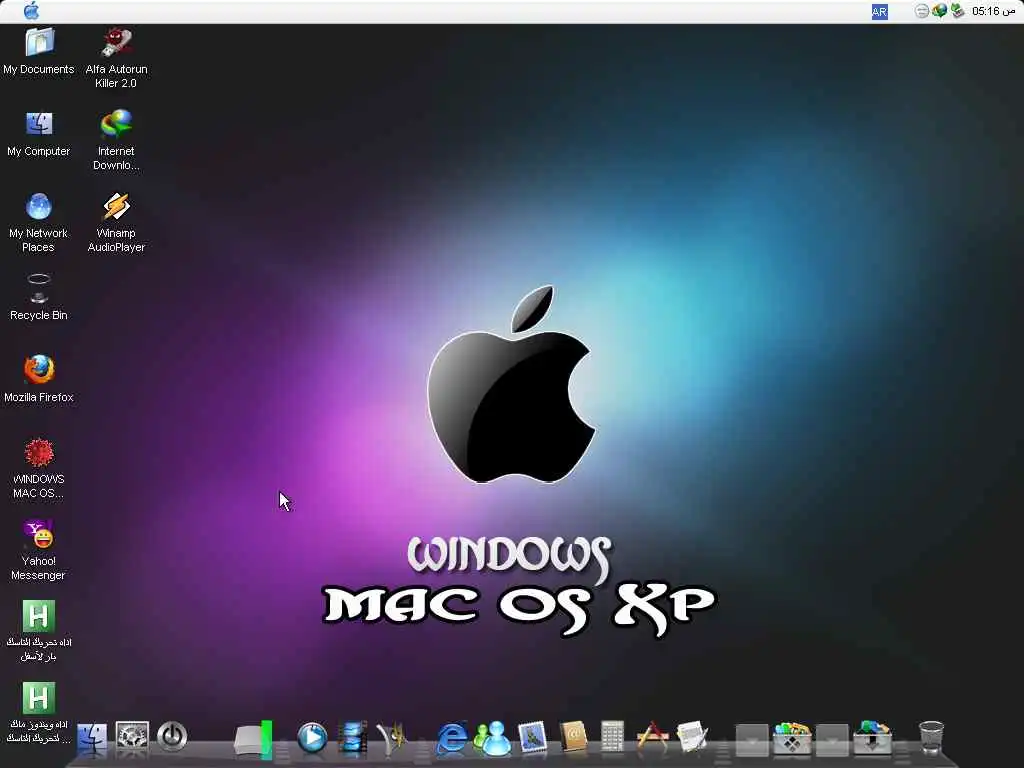Viewport: 1024px width, 768px height.
Task: Launch the blue play-button media player in dock
Action: (312, 738)
